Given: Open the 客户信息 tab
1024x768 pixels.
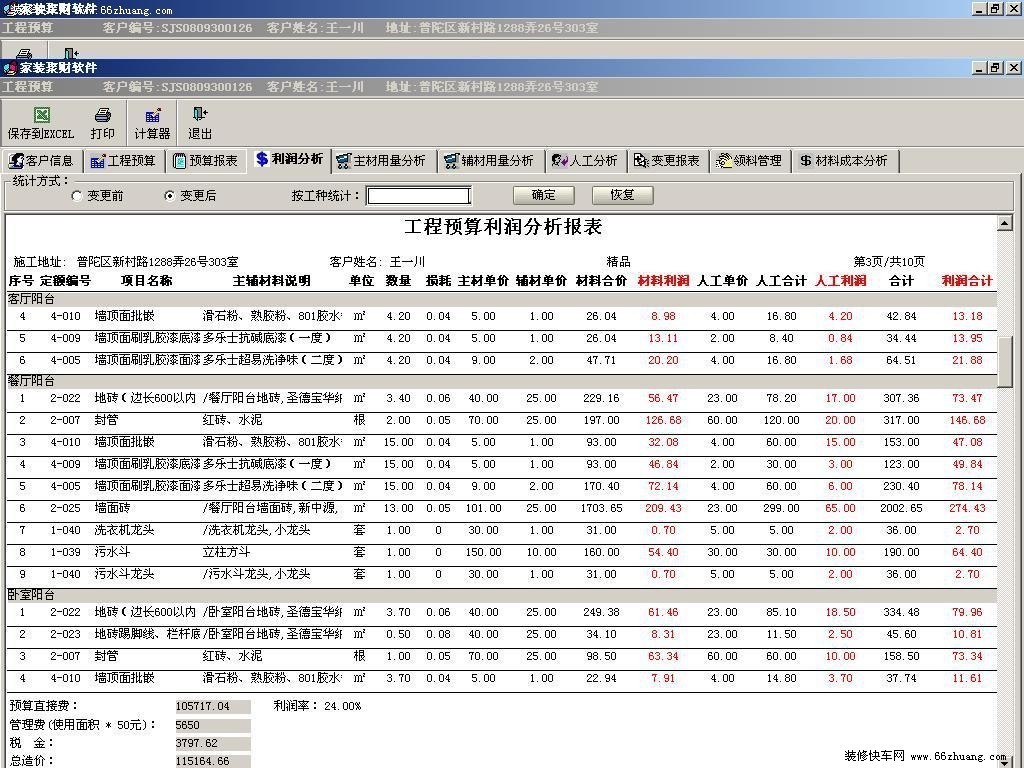Looking at the screenshot, I should [x=41, y=161].
